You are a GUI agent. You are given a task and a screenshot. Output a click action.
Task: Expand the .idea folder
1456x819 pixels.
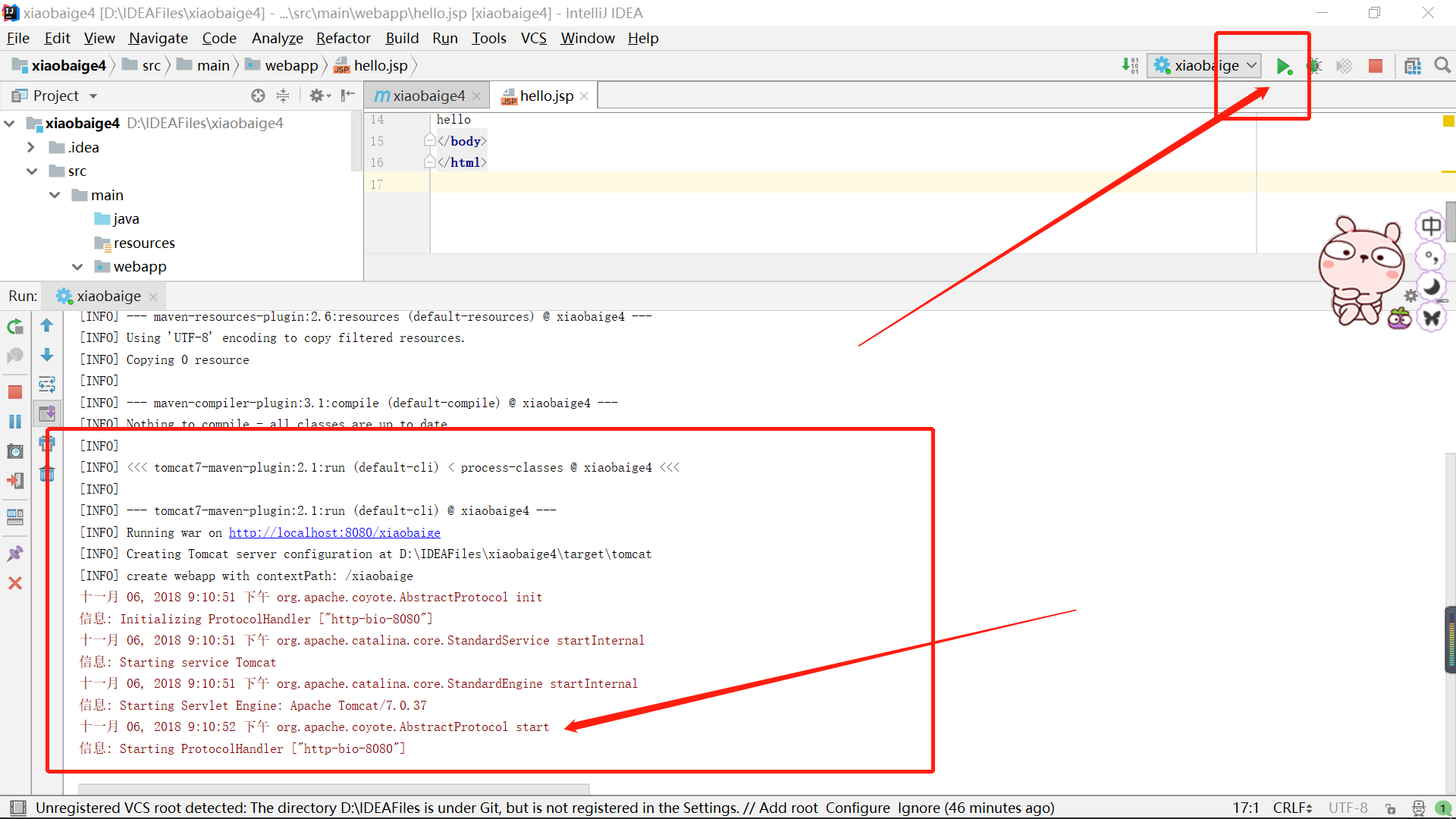(x=32, y=147)
